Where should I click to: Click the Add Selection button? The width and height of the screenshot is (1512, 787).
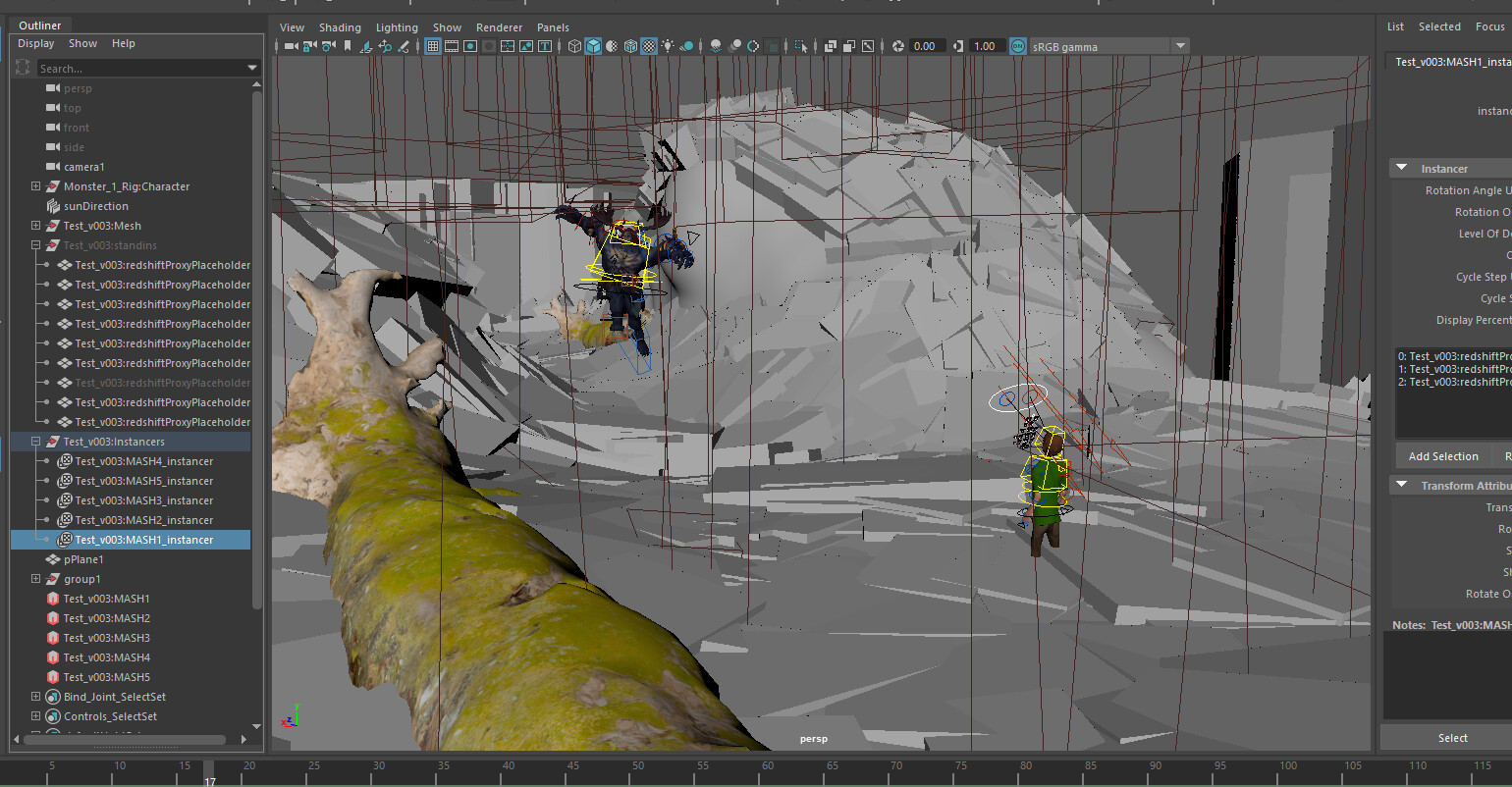[1443, 456]
